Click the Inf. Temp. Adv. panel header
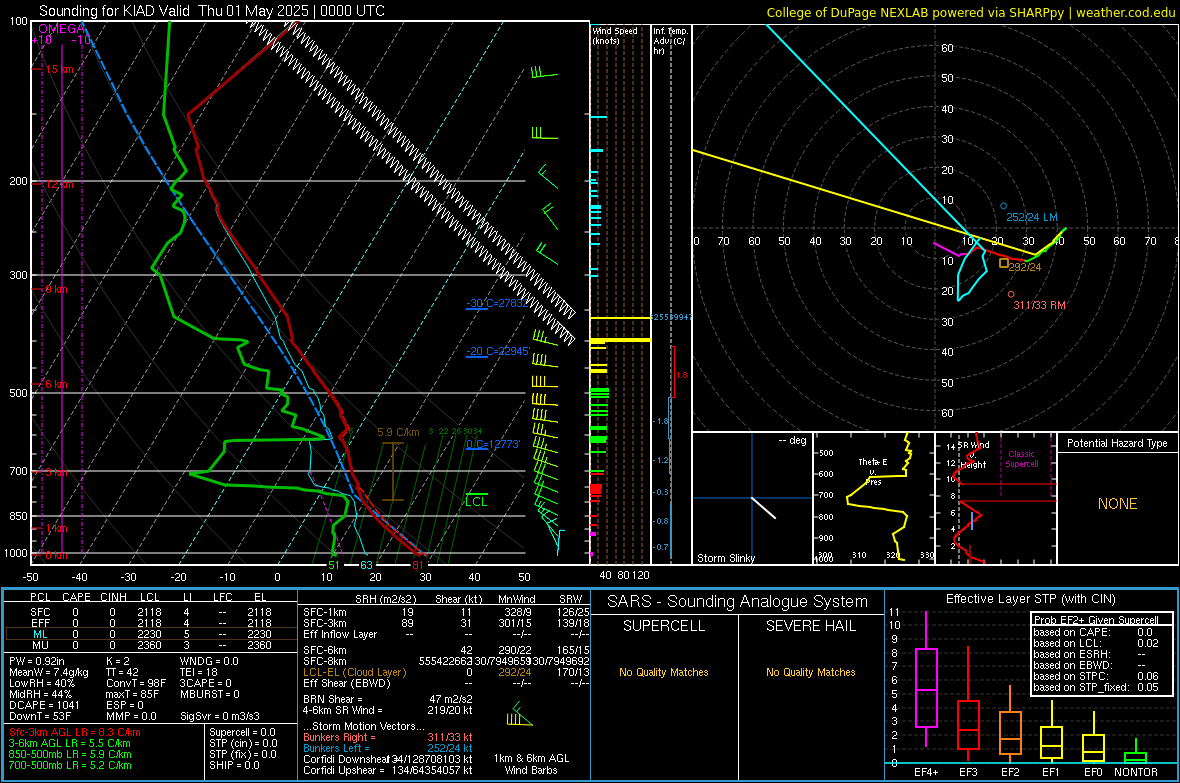1180x783 pixels. pyautogui.click(x=670, y=41)
